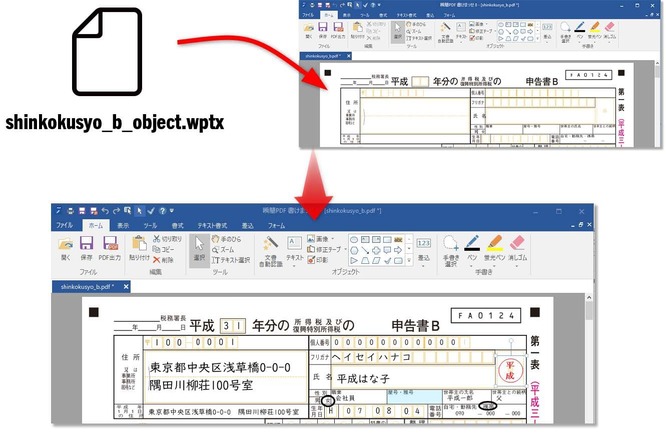Switch to the 表示 ribbon tab
The image size is (666, 438).
pos(122,226)
